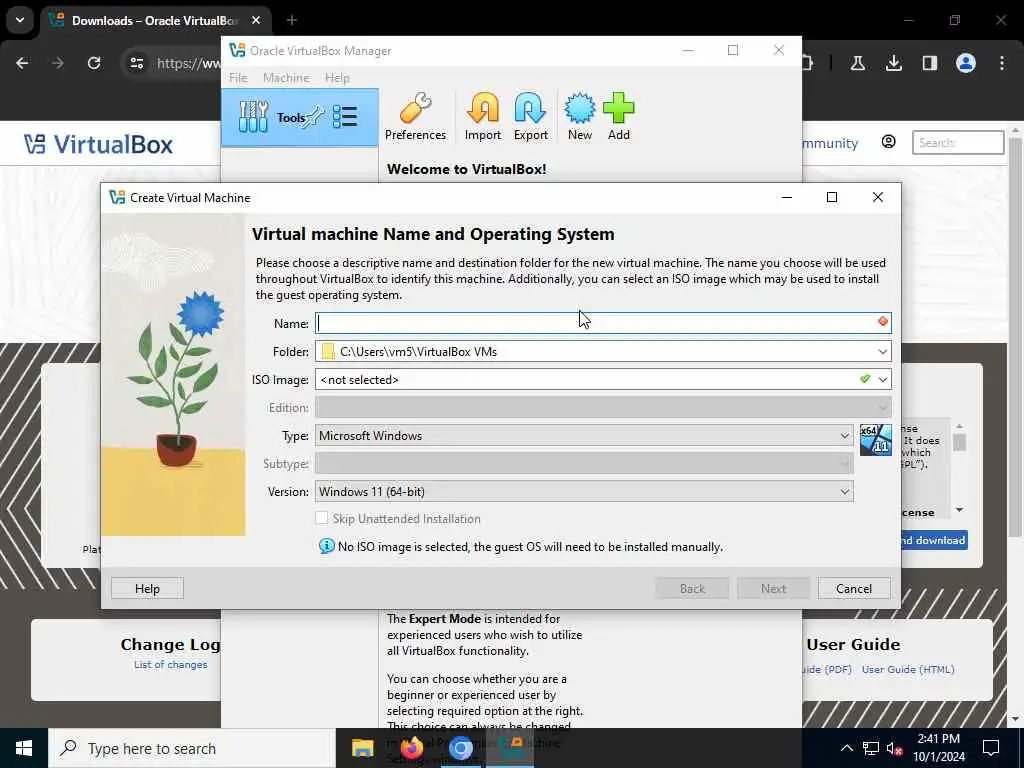
Task: Click the browser side panel icon
Action: [929, 63]
